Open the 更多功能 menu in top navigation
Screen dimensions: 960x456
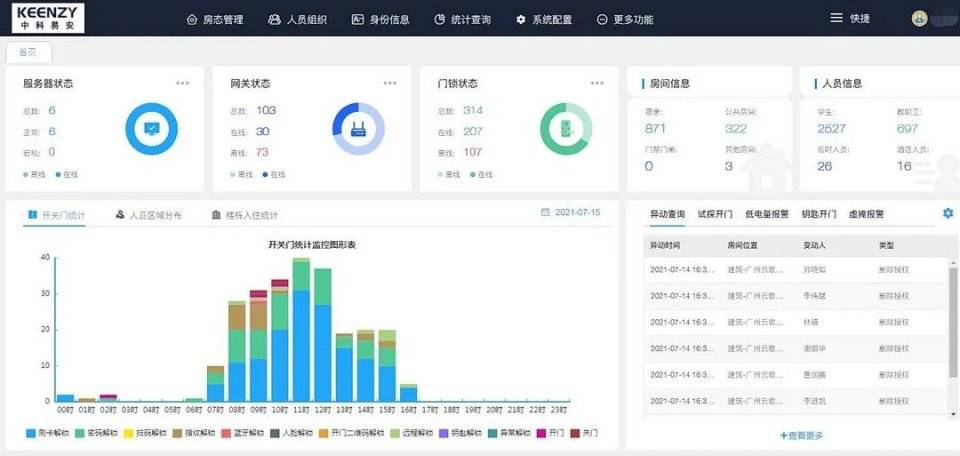pos(625,19)
